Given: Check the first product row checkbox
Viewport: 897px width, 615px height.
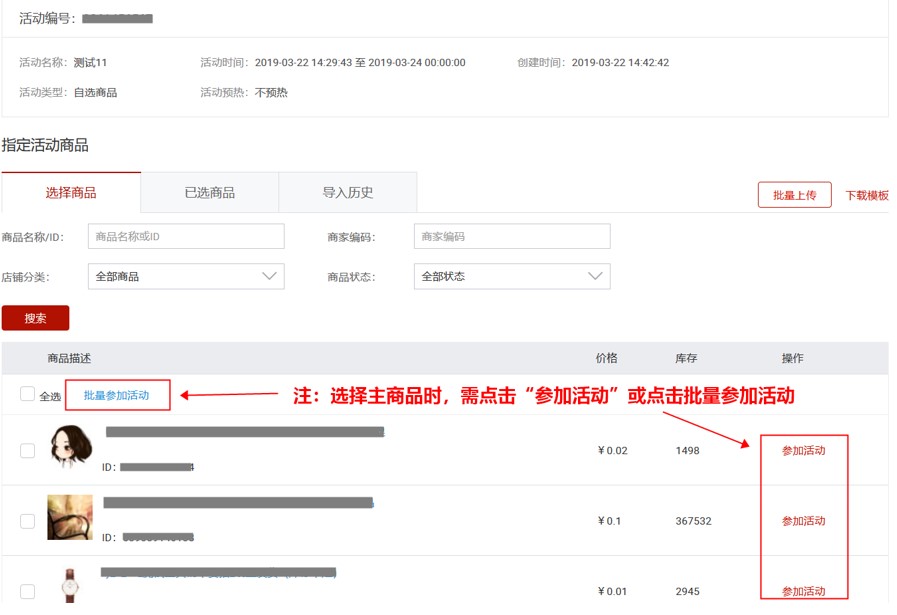Looking at the screenshot, I should click(x=27, y=451).
